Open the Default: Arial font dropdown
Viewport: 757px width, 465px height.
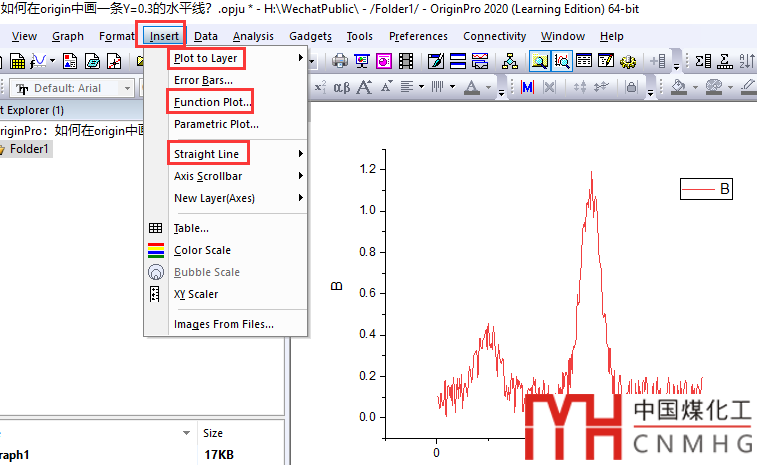127,88
